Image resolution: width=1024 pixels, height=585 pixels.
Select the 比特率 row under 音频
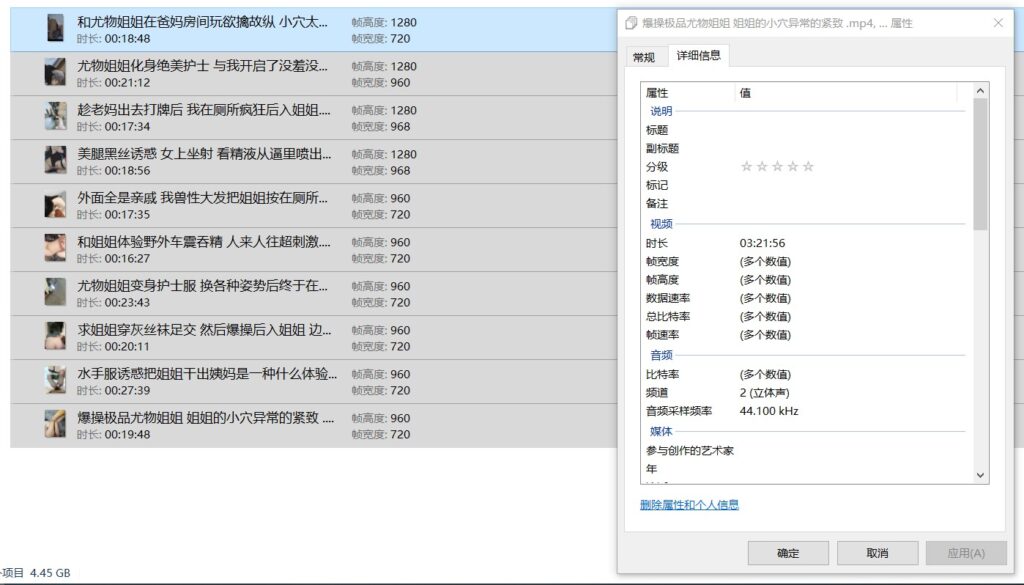click(805, 374)
